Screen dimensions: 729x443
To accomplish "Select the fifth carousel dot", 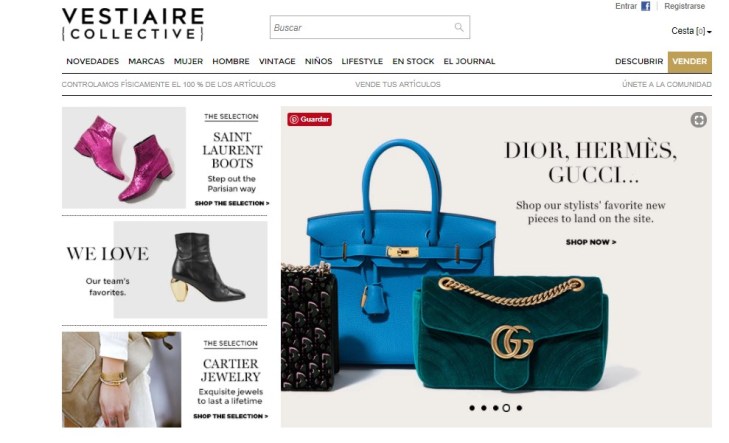I will point(519,408).
